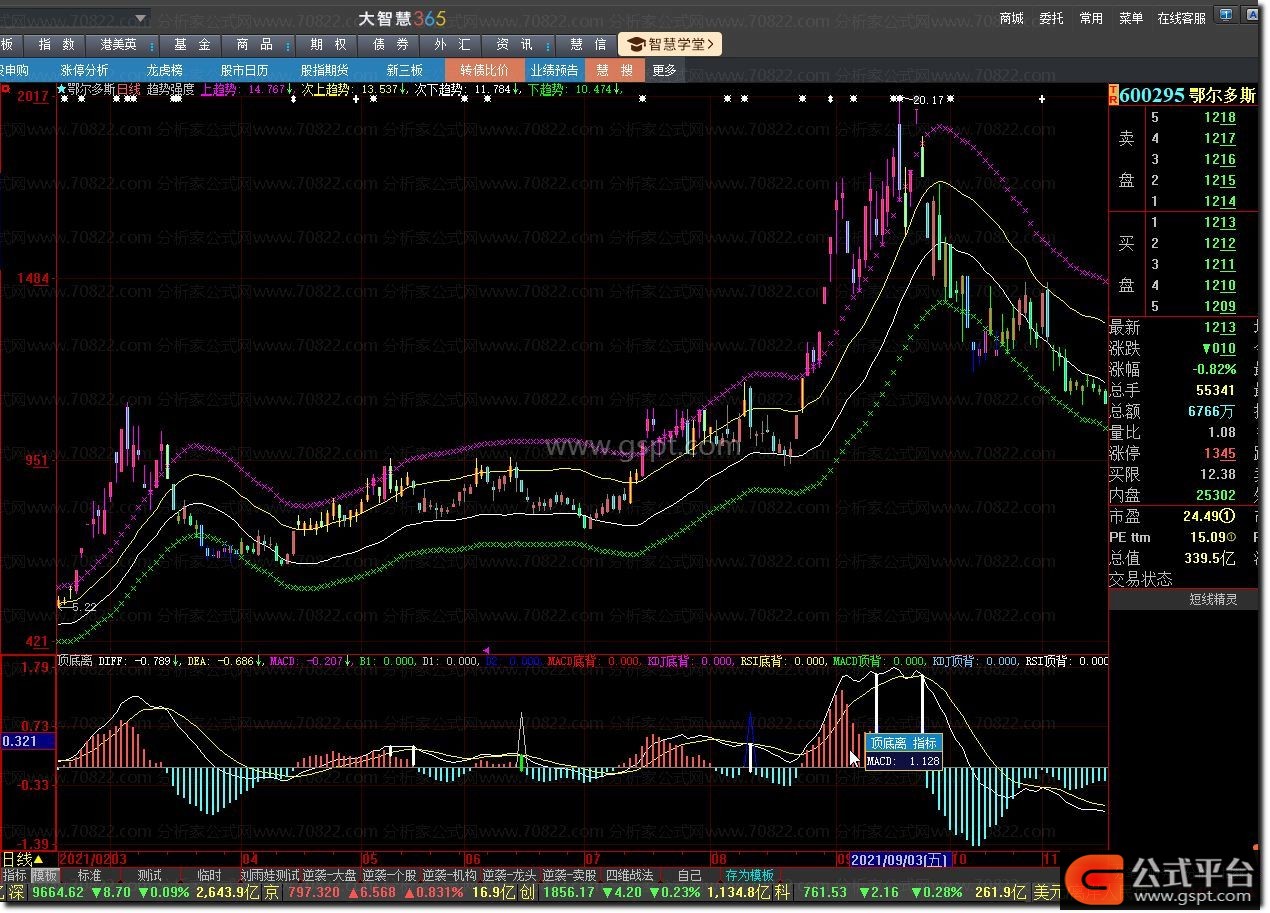Select the 逆袭-机构 template
The height and width of the screenshot is (913, 1270).
[x=449, y=875]
